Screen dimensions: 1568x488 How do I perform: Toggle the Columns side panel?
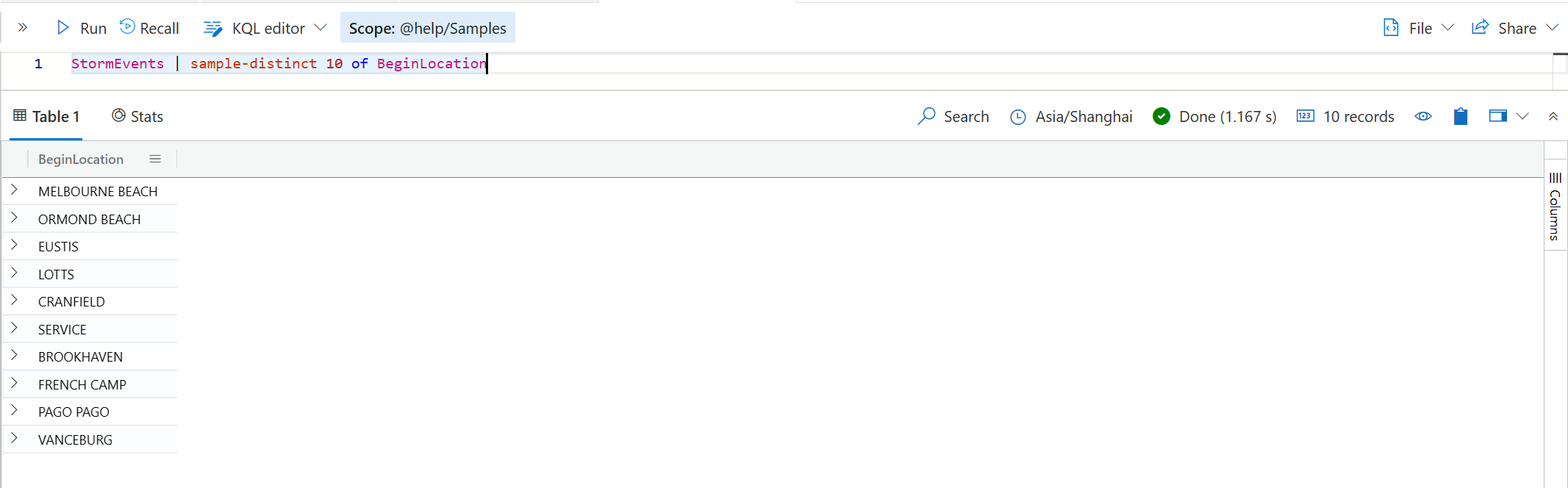[1555, 205]
